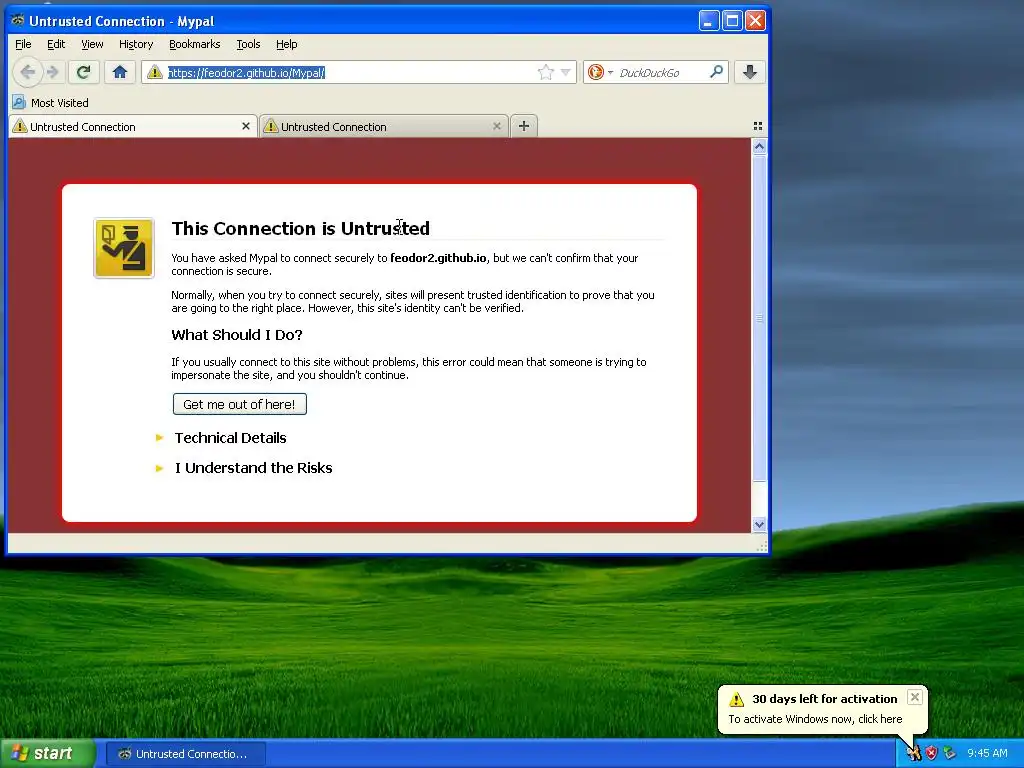1024x768 pixels.
Task: Click the warning icon in address bar
Action: (x=155, y=72)
